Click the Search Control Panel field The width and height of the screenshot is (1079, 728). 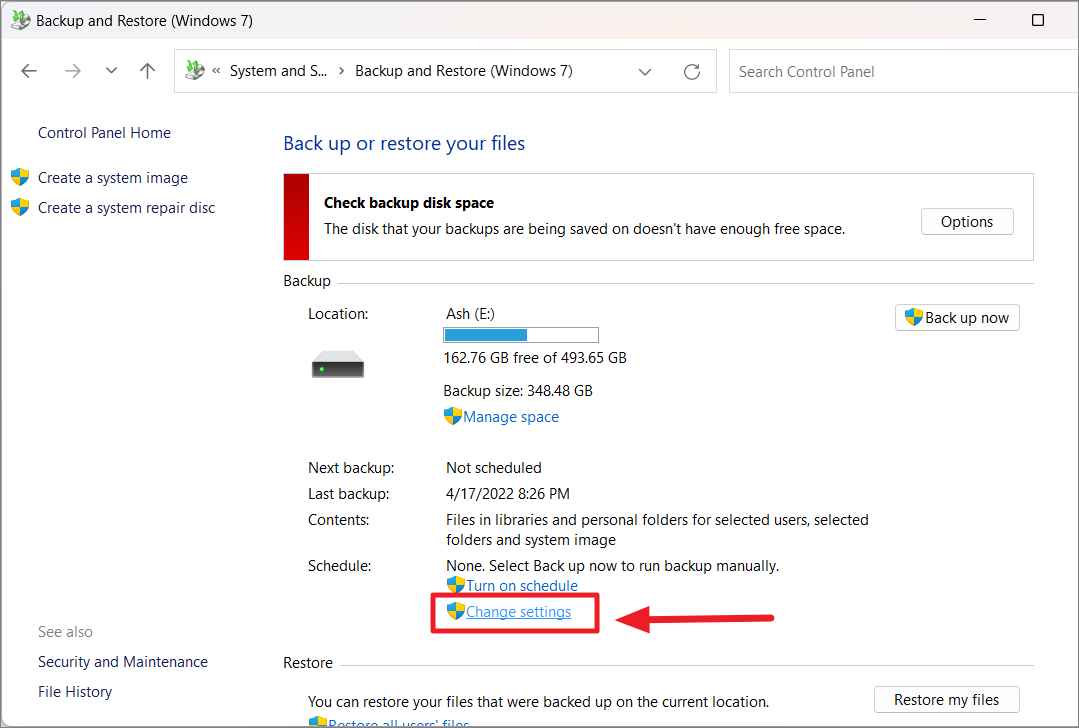895,72
